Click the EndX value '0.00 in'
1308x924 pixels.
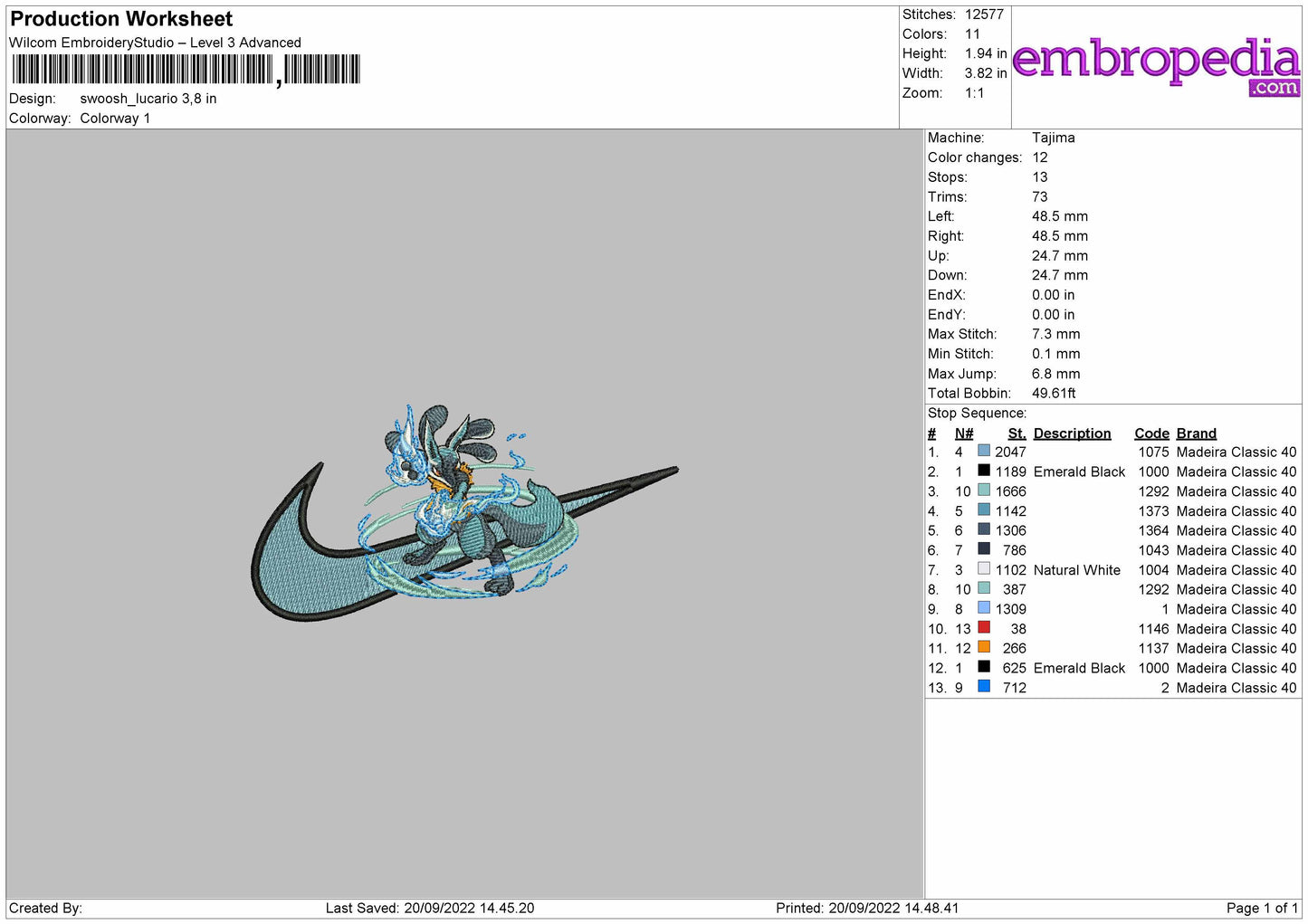coord(1054,295)
